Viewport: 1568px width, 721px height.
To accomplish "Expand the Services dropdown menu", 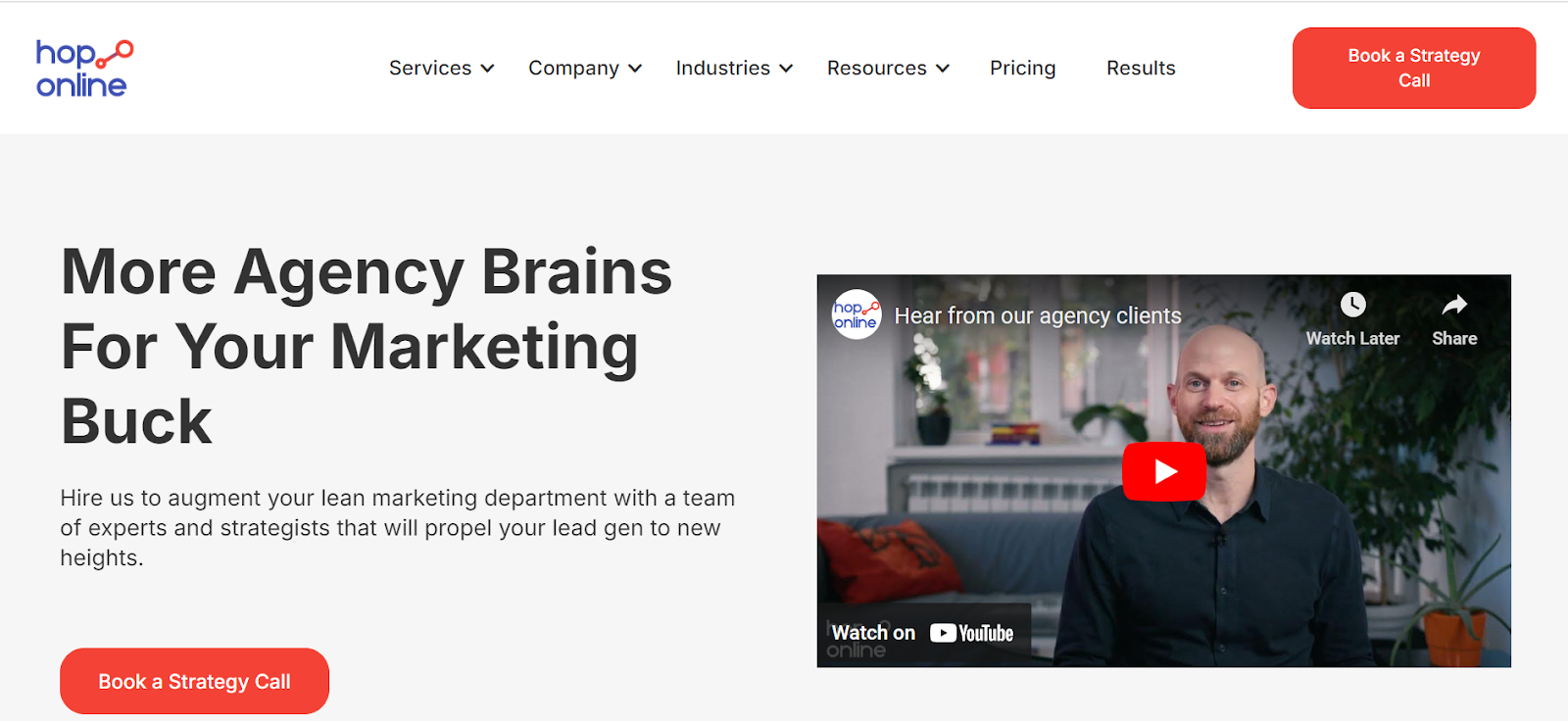I will point(441,68).
